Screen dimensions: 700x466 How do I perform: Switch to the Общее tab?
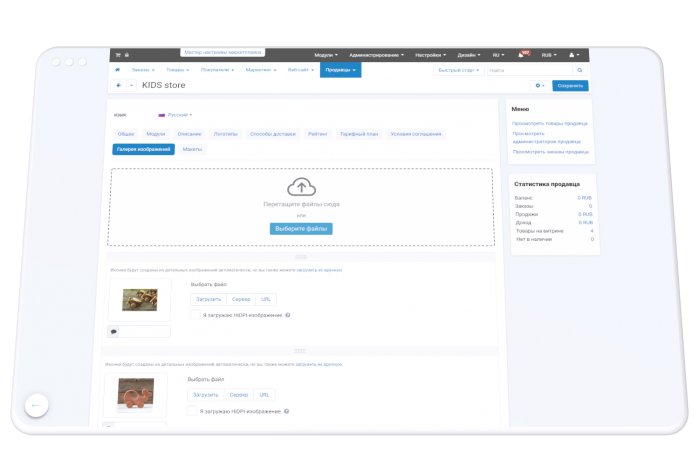(x=126, y=134)
